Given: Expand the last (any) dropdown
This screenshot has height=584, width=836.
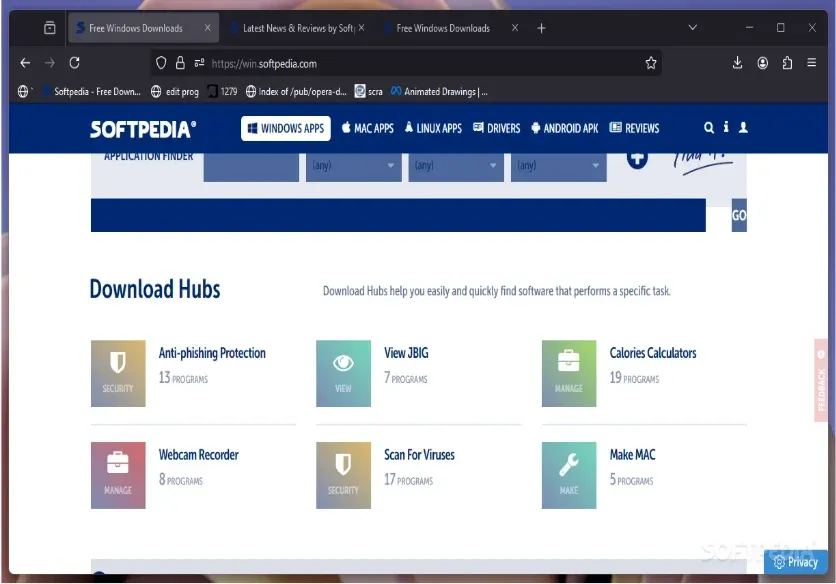Looking at the screenshot, I should coord(558,166).
